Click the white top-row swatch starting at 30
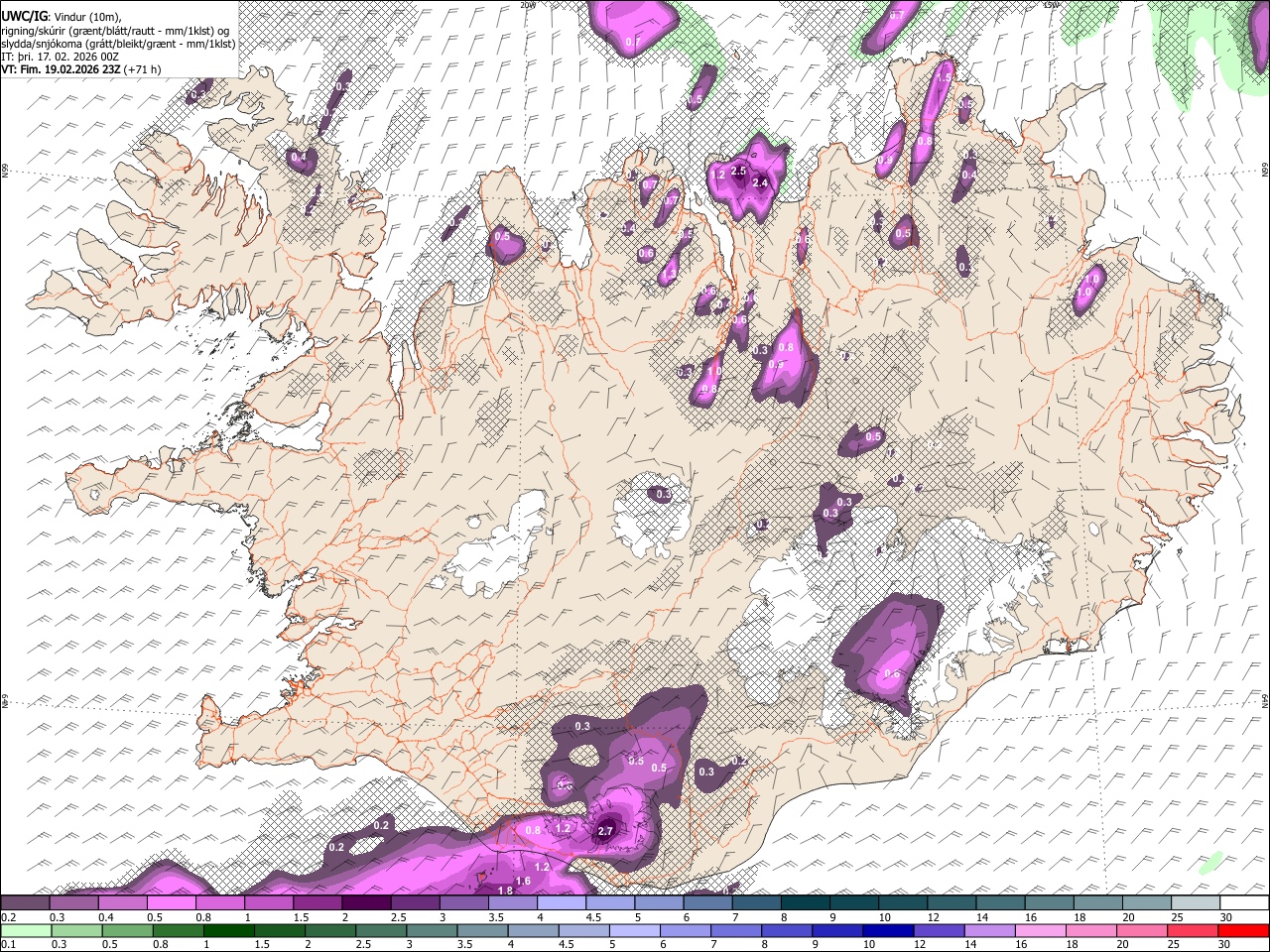1270x952 pixels. tap(1244, 902)
